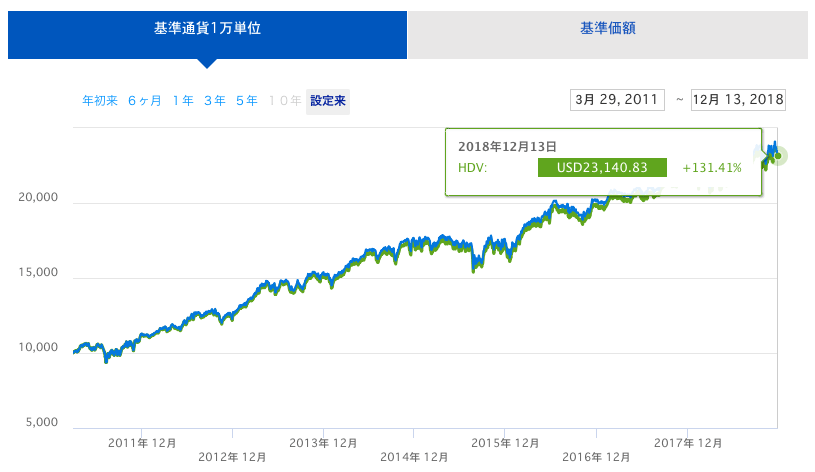The height and width of the screenshot is (472, 815).
Task: Click the +131.41% return figure
Action: click(x=712, y=168)
